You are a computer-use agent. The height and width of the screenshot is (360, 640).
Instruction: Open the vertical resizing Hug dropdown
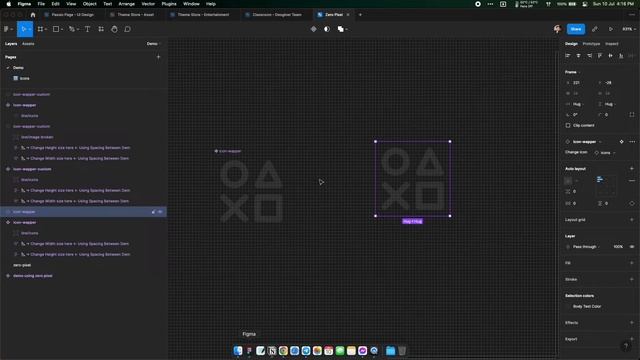pos(610,104)
